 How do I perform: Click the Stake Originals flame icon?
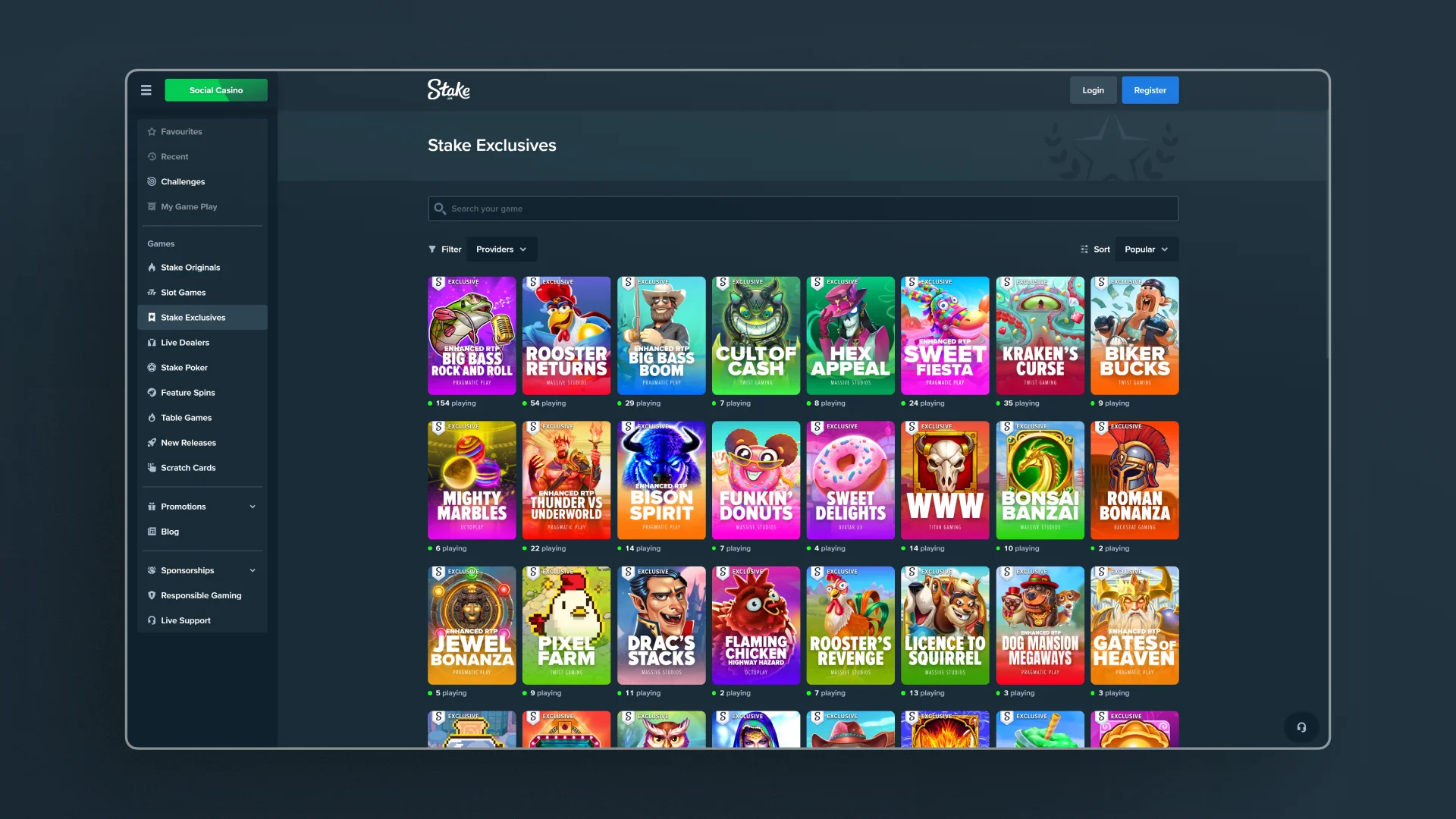152,268
